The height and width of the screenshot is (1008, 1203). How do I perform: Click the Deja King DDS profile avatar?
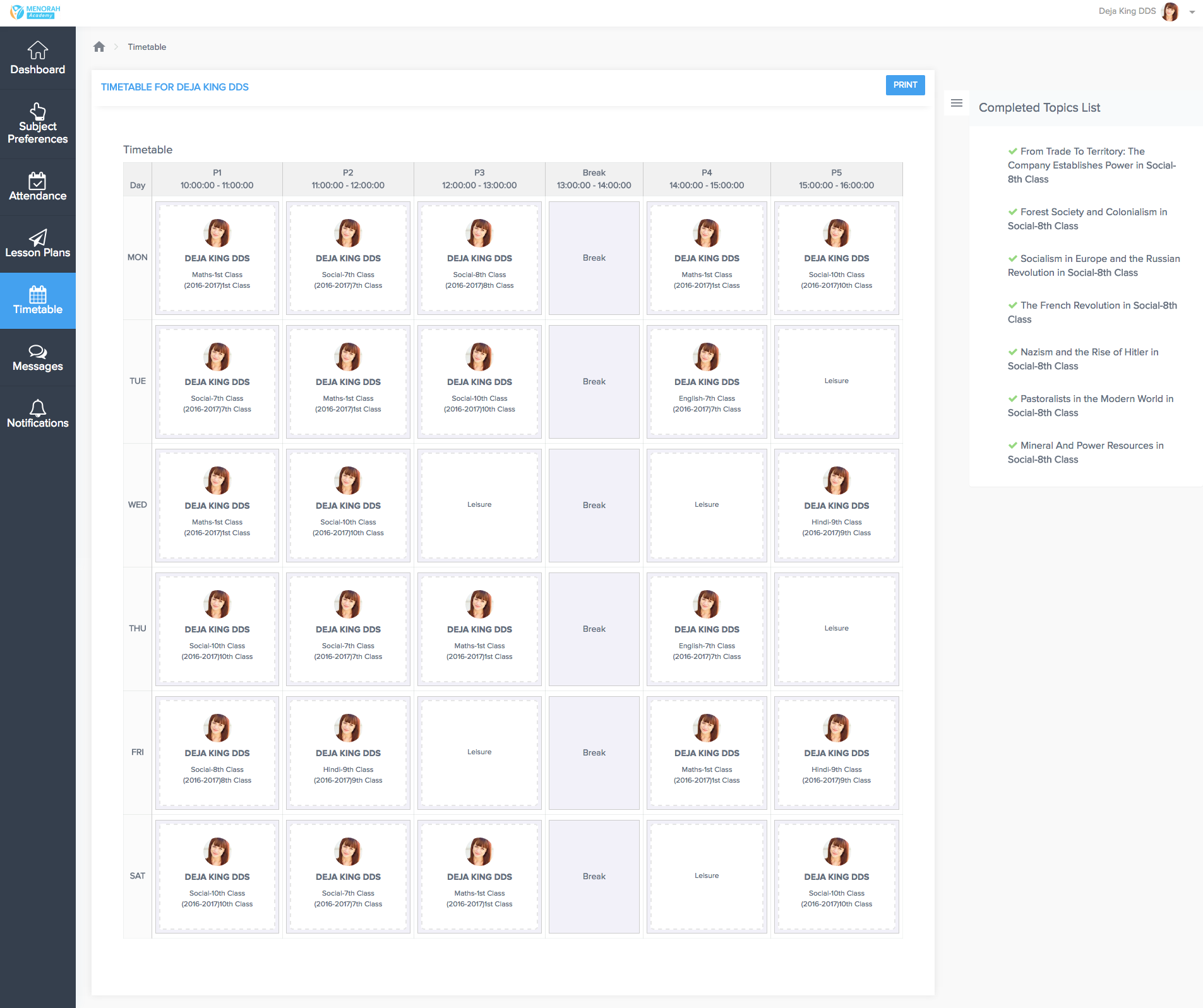[1170, 12]
